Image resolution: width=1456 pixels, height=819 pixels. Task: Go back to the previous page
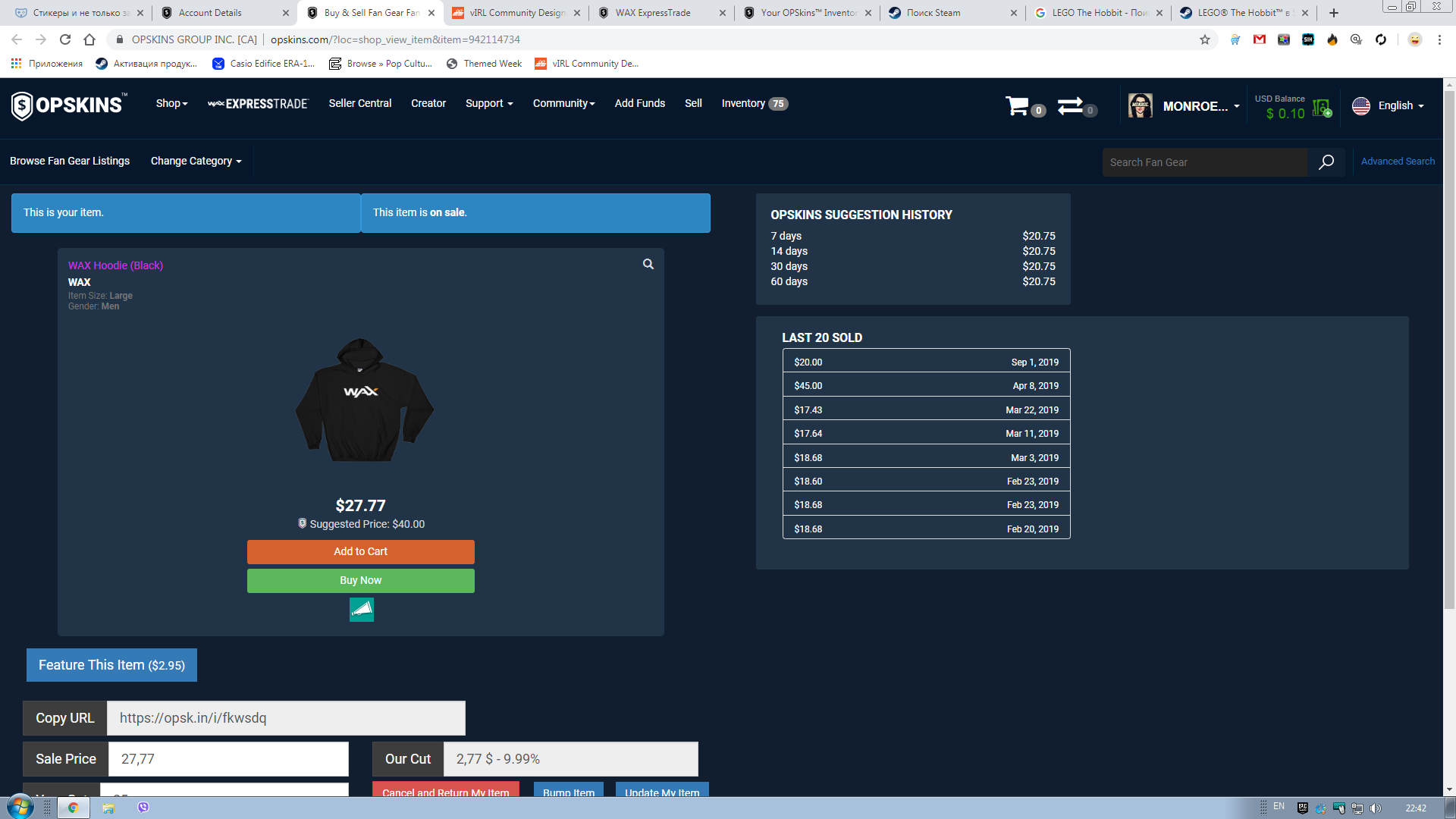(x=17, y=39)
